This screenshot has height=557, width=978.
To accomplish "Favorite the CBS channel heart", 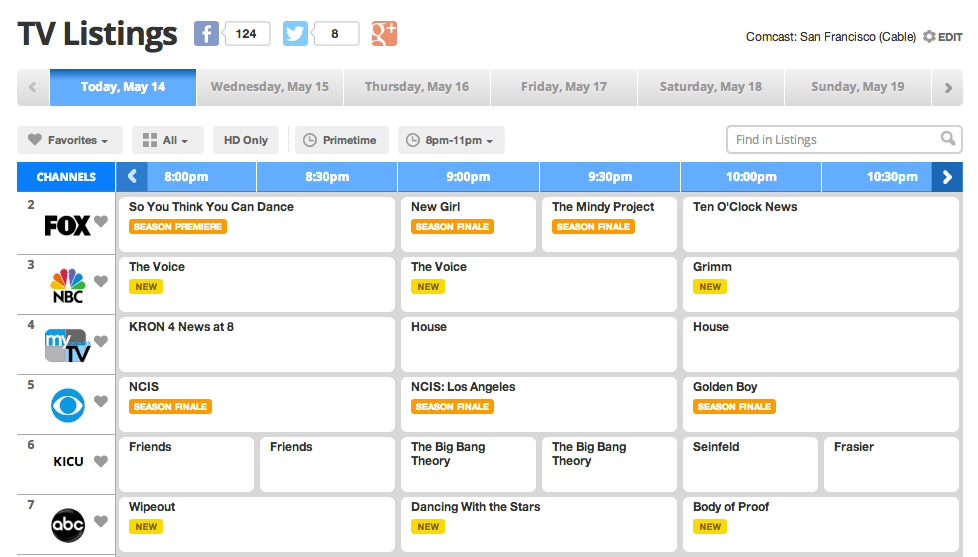I will click(x=101, y=401).
